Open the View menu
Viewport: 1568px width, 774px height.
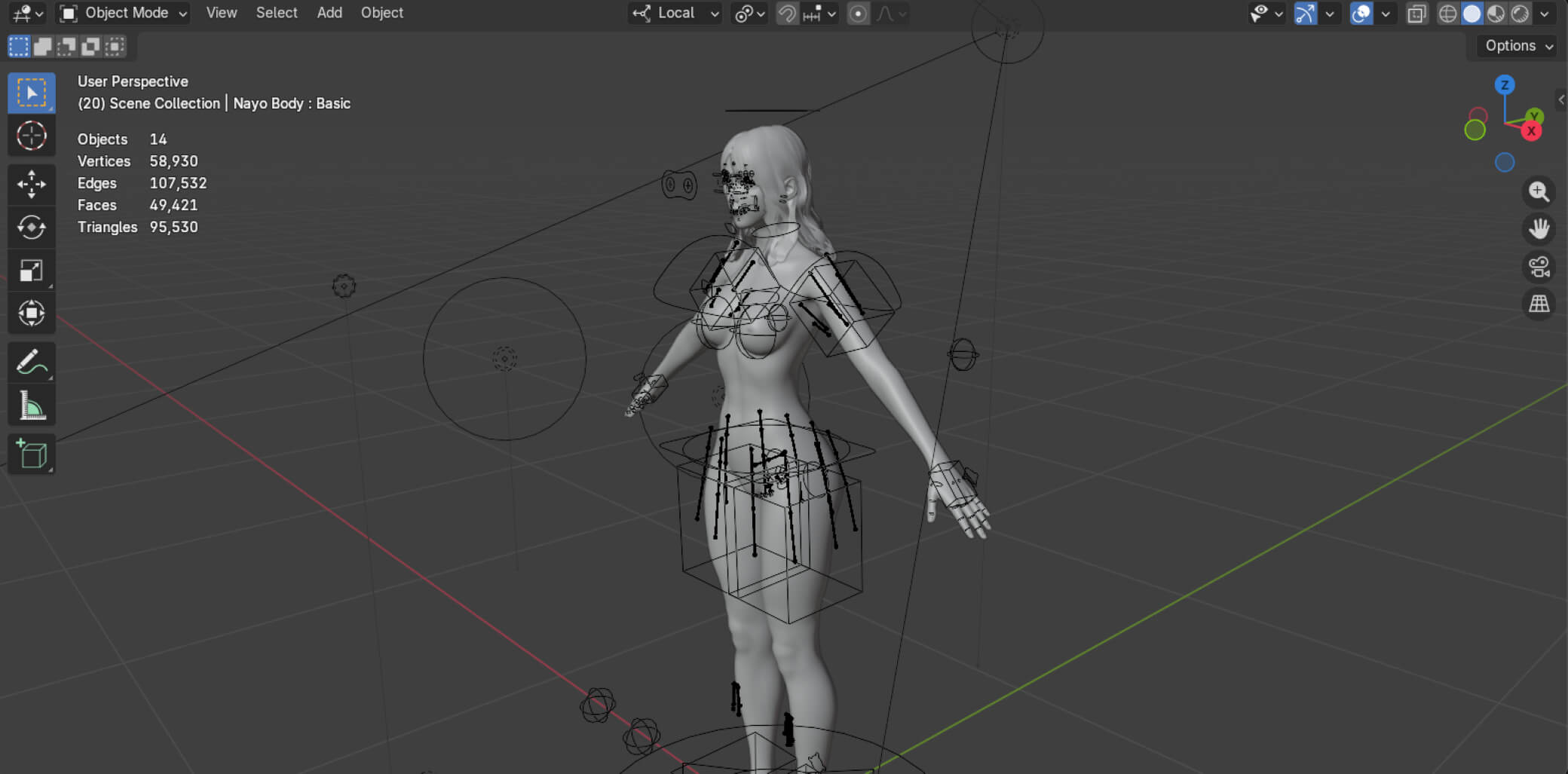tap(222, 13)
